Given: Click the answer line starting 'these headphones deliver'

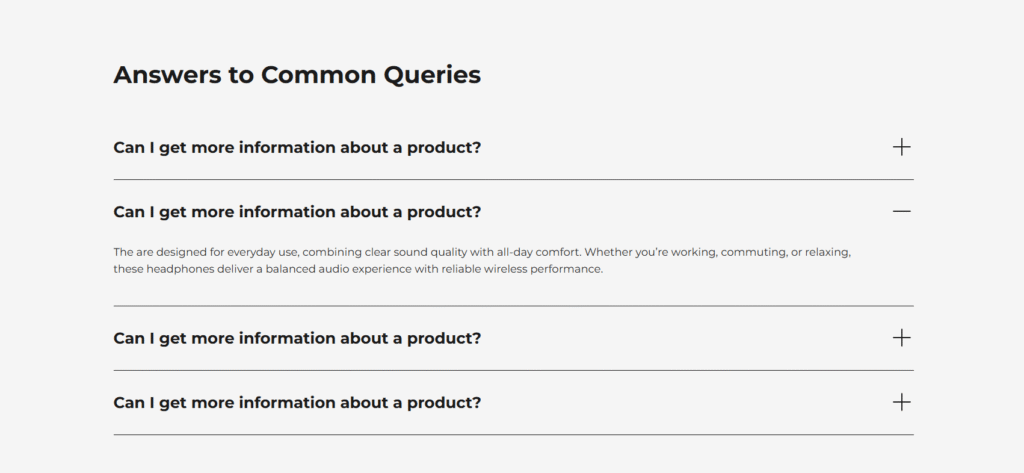Looking at the screenshot, I should [x=358, y=269].
